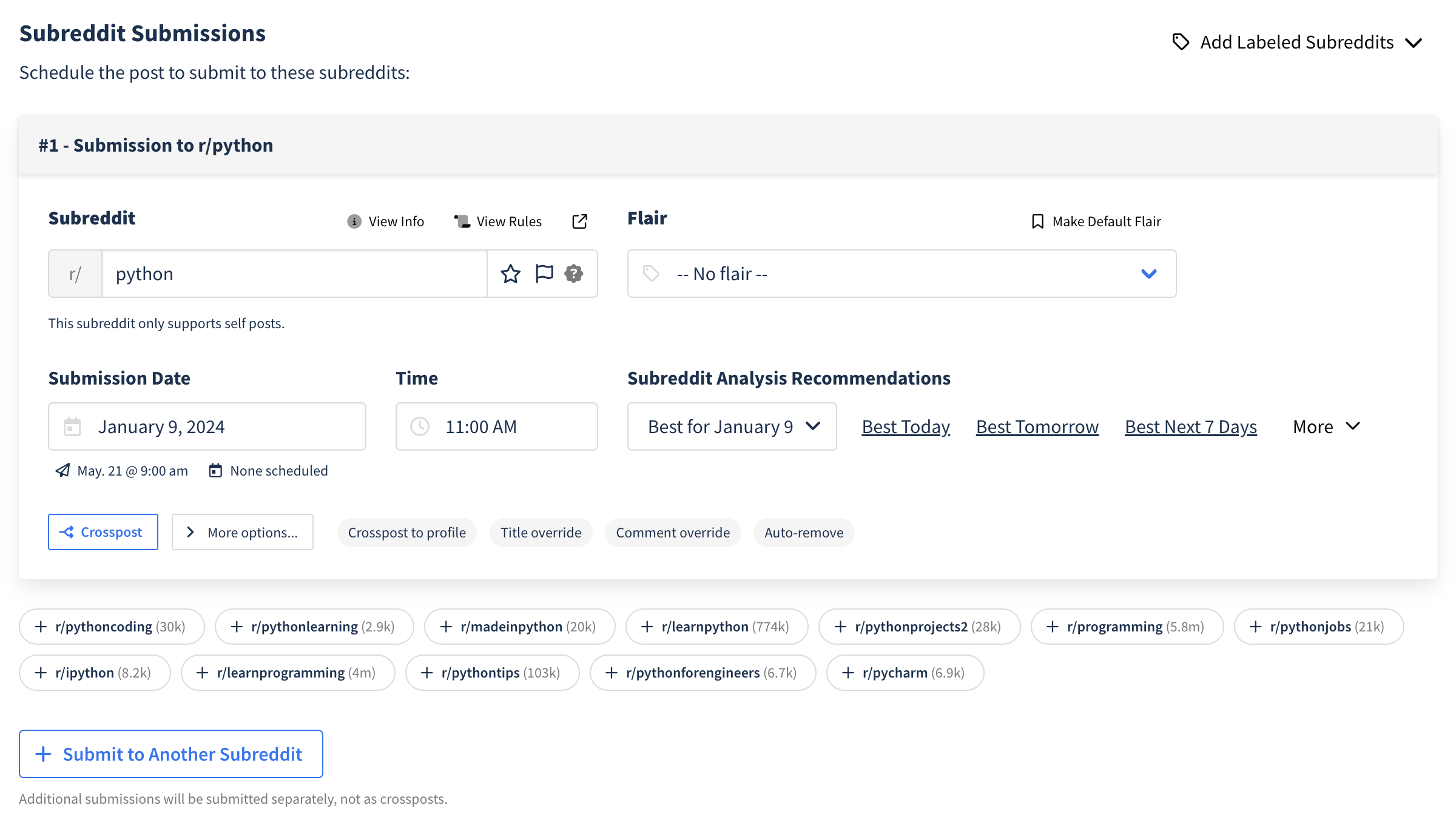
Task: Click the calendar icon in Submission Date field
Action: click(x=72, y=426)
